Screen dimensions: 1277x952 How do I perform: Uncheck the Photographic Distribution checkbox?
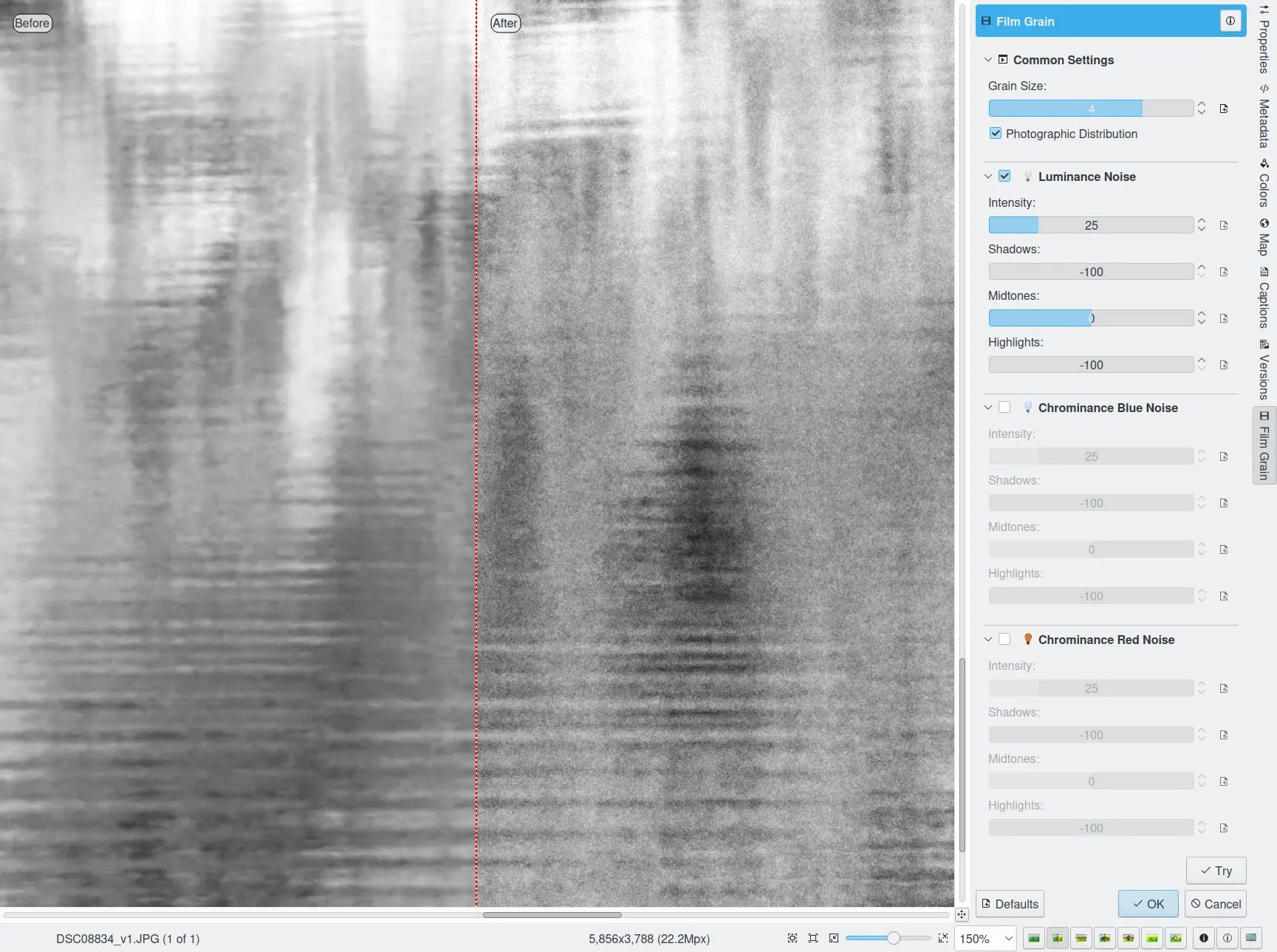pyautogui.click(x=996, y=134)
